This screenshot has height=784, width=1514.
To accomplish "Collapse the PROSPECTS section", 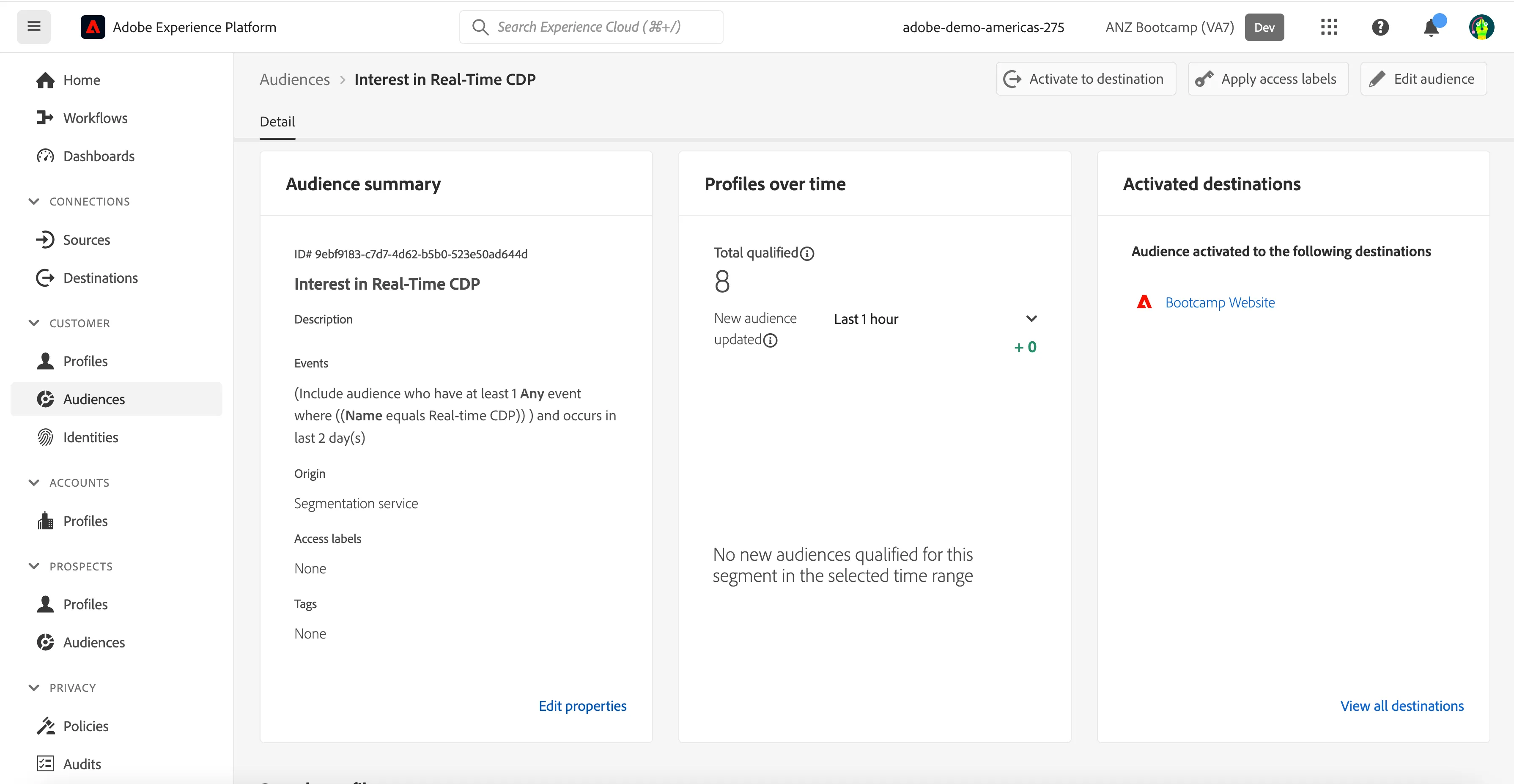I will [34, 566].
